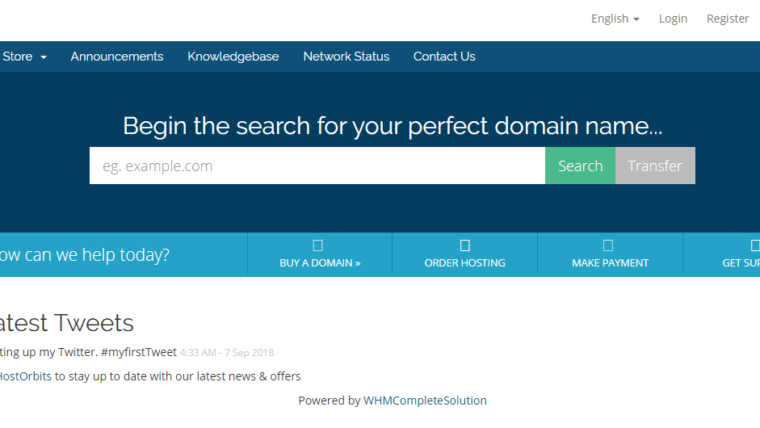Viewport: 760px width, 428px height.
Task: Click the 'can we help today?' text
Action: [x=97, y=254]
